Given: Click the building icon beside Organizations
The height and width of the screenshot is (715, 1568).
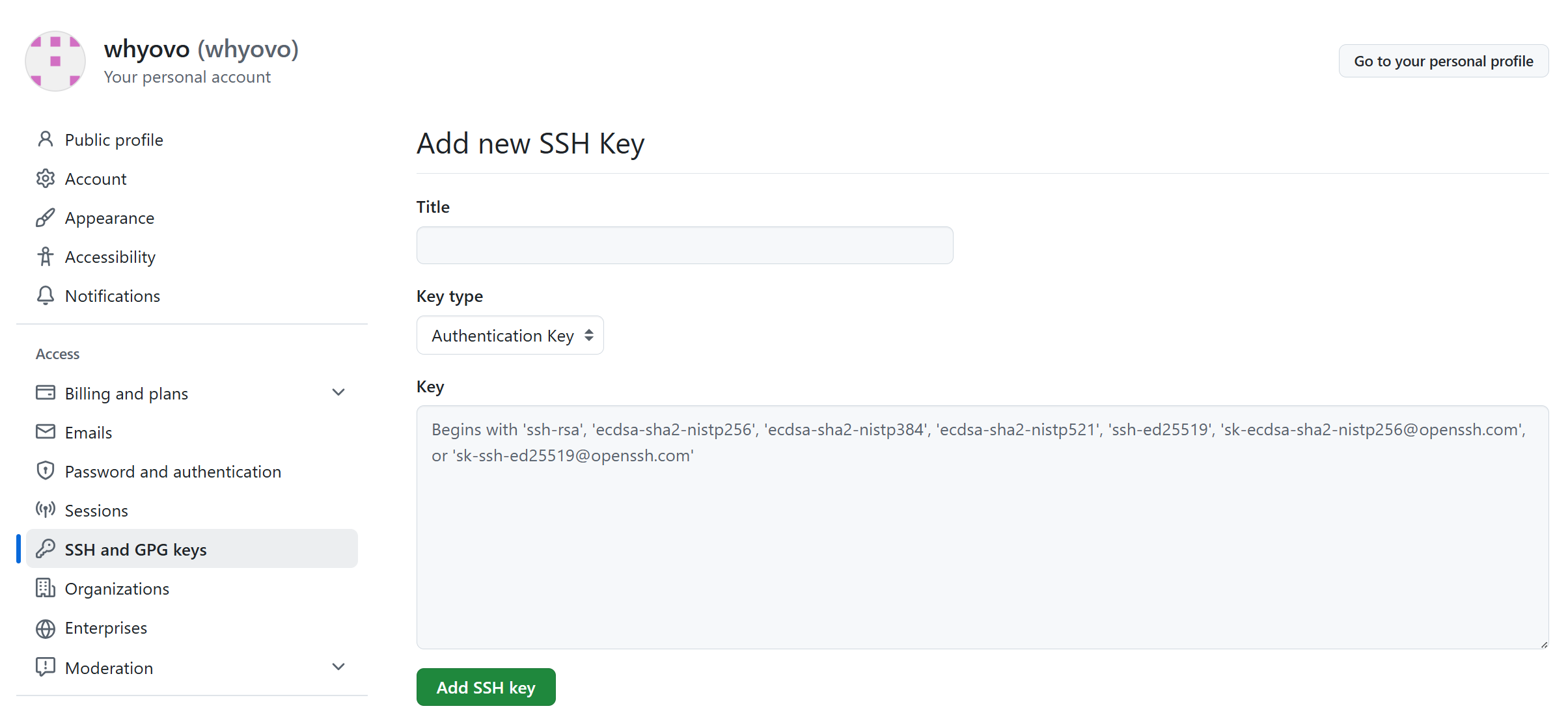Looking at the screenshot, I should pyautogui.click(x=46, y=588).
